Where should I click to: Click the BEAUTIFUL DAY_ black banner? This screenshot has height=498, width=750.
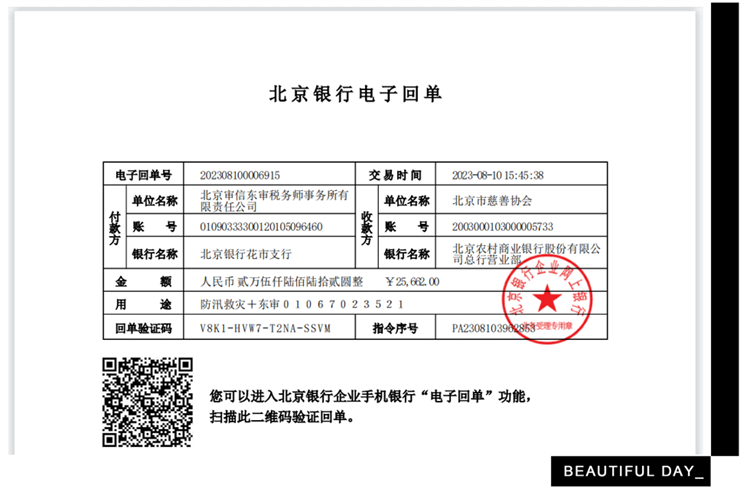(x=632, y=470)
